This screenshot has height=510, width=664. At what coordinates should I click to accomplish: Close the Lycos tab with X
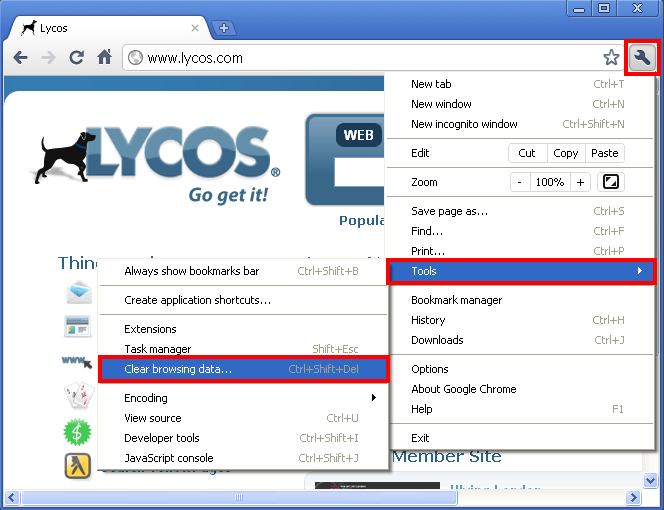coord(195,28)
